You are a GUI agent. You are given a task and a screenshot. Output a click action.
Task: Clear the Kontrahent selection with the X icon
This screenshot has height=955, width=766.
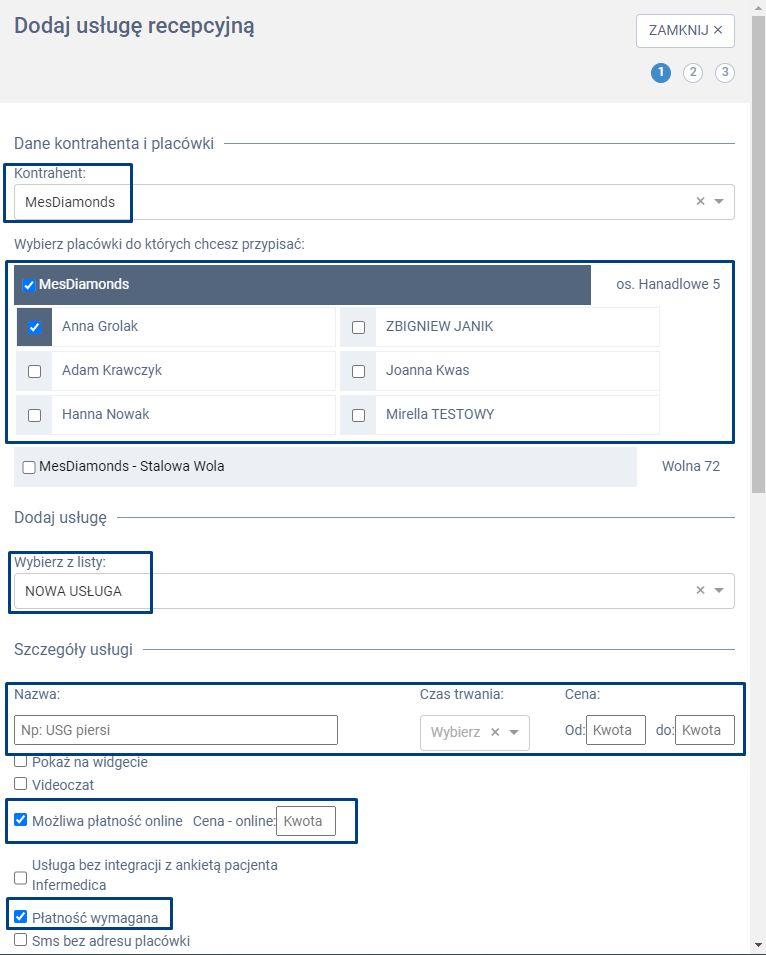700,202
